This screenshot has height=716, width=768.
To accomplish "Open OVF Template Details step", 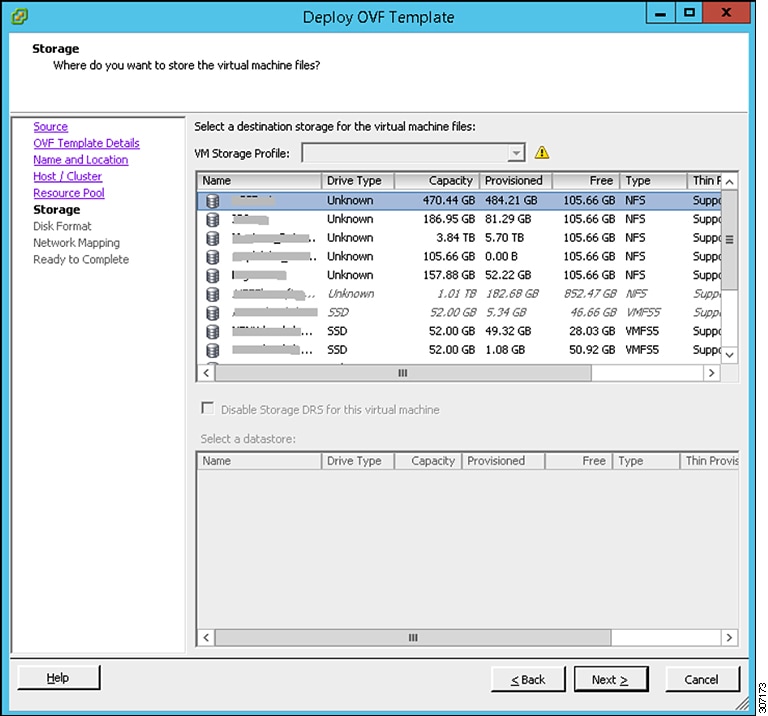I will [x=86, y=143].
